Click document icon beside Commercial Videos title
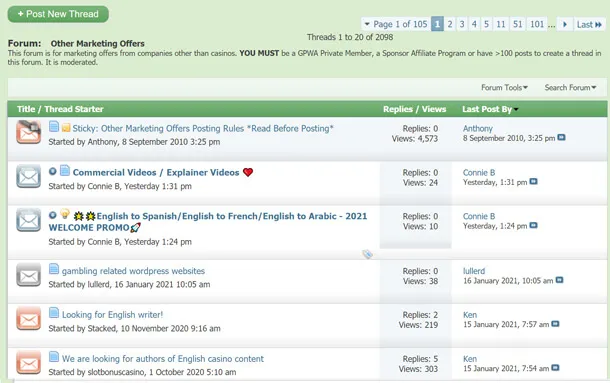This screenshot has width=610, height=383. pos(65,170)
